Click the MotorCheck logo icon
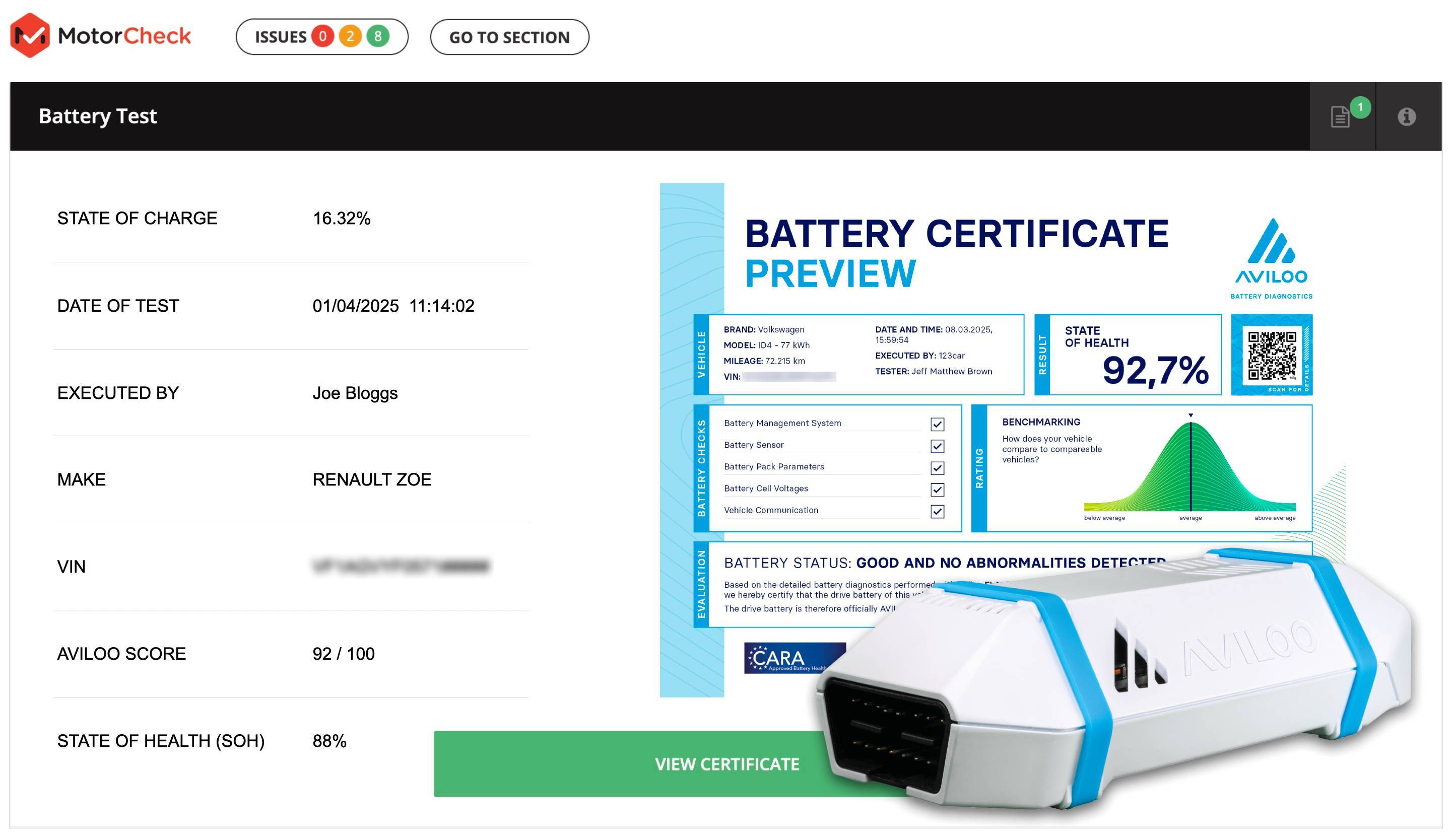Screen dimensions: 1453x840 tap(30, 36)
